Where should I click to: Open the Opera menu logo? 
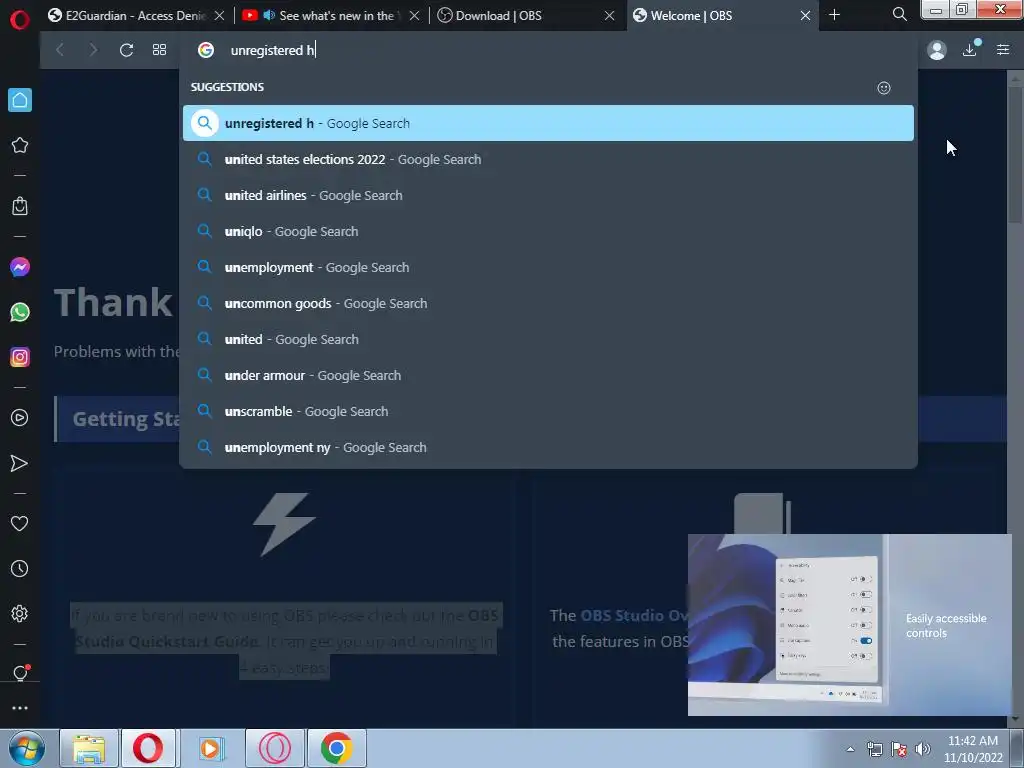20,20
